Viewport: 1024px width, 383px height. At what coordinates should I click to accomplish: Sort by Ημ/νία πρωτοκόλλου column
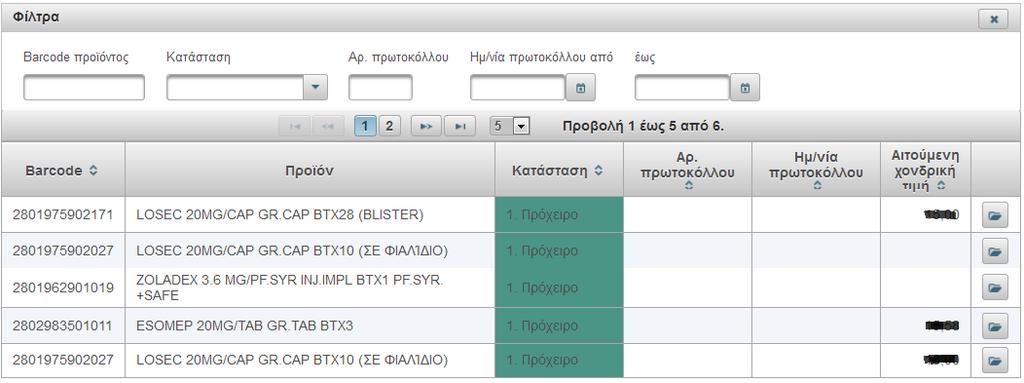click(817, 186)
